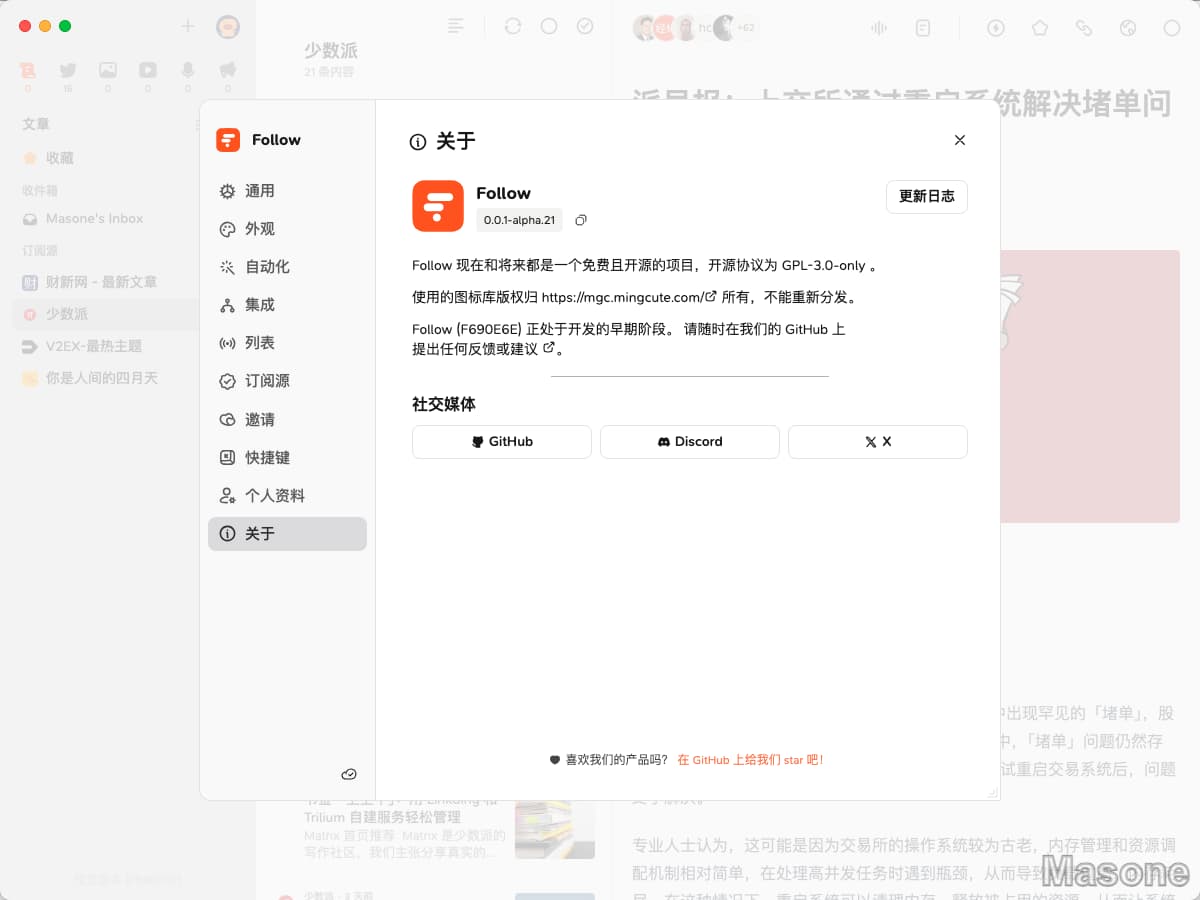The width and height of the screenshot is (1200, 900).
Task: Click the plus add-feed icon in main window
Action: (x=187, y=26)
